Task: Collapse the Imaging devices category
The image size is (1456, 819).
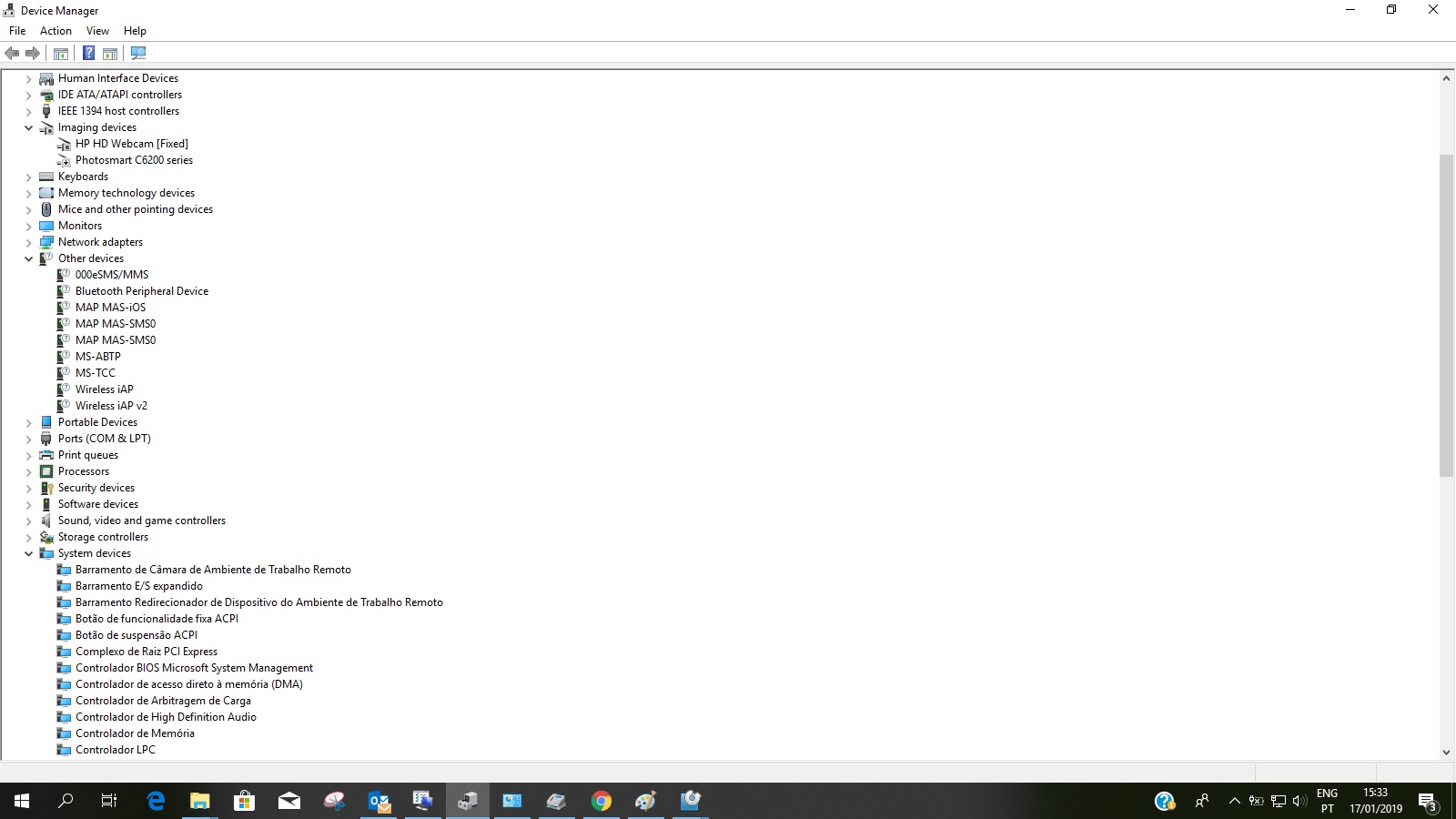Action: tap(28, 127)
